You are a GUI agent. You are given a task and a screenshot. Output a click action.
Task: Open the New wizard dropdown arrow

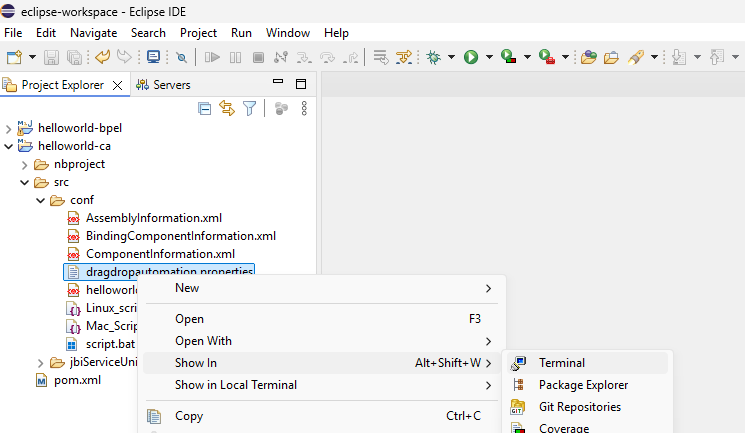point(32,58)
